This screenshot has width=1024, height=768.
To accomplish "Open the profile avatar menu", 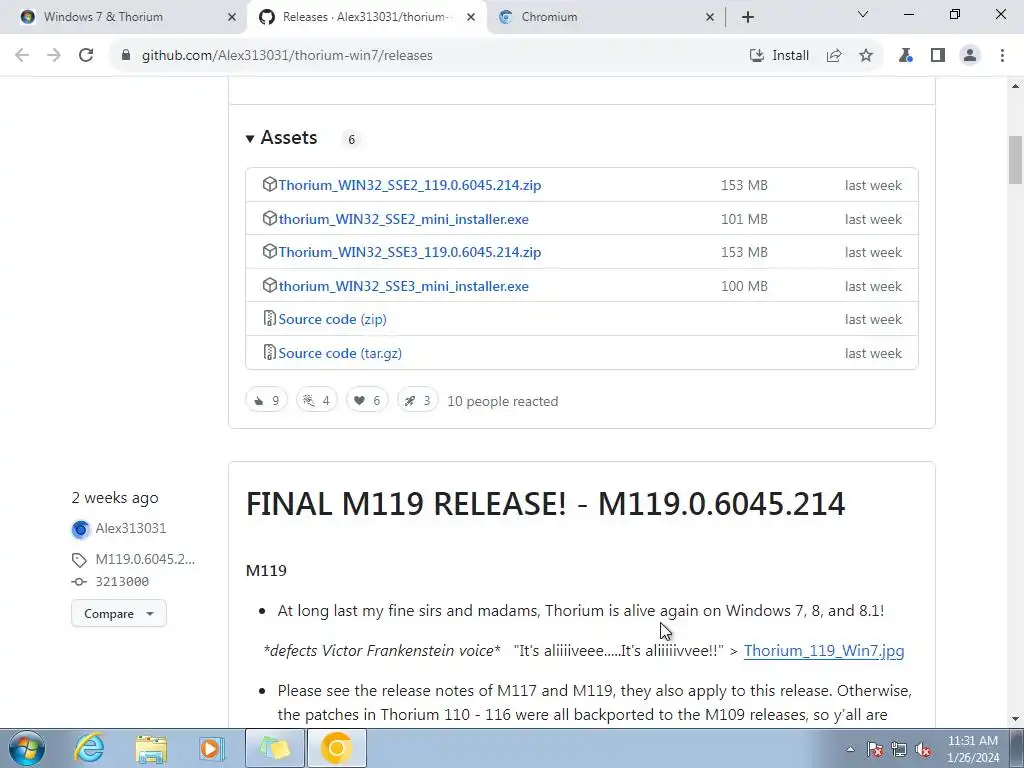I will 970,56.
